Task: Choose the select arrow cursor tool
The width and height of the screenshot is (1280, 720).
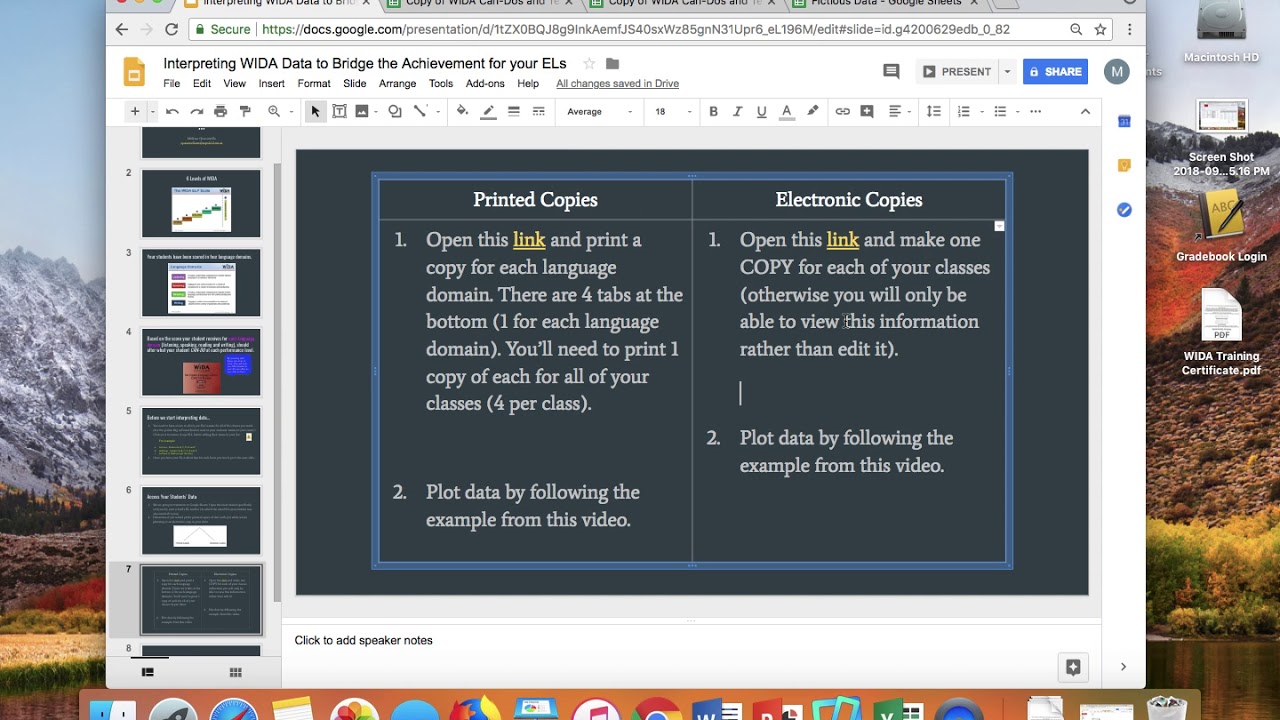Action: click(x=315, y=111)
